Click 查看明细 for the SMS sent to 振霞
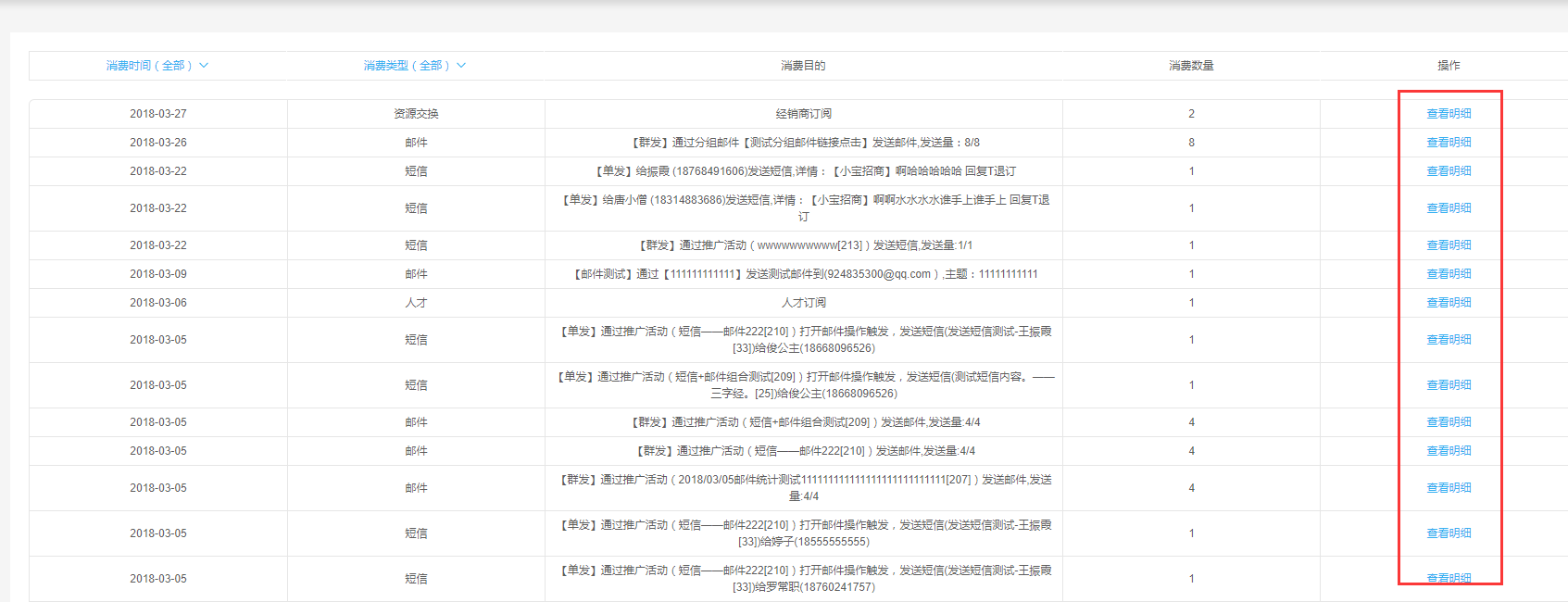 pyautogui.click(x=1449, y=171)
